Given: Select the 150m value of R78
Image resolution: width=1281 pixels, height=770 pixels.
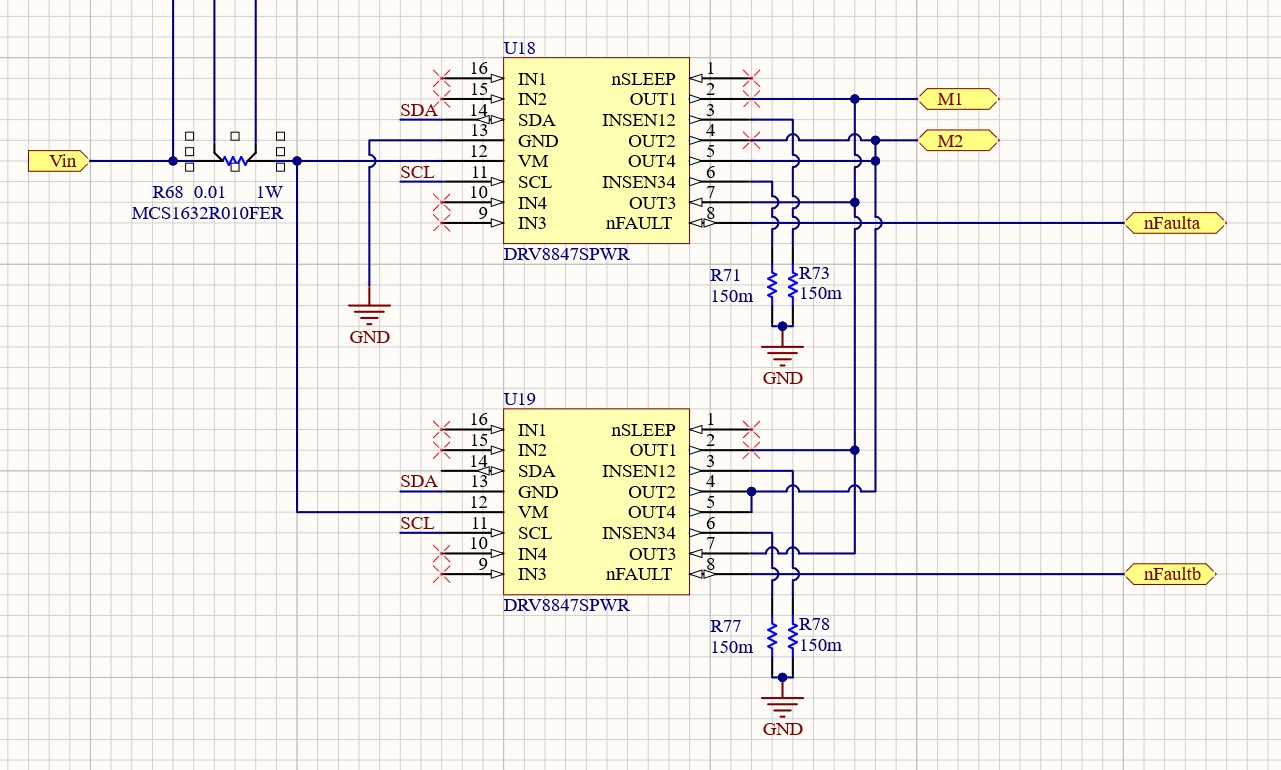Looking at the screenshot, I should pyautogui.click(x=821, y=645).
